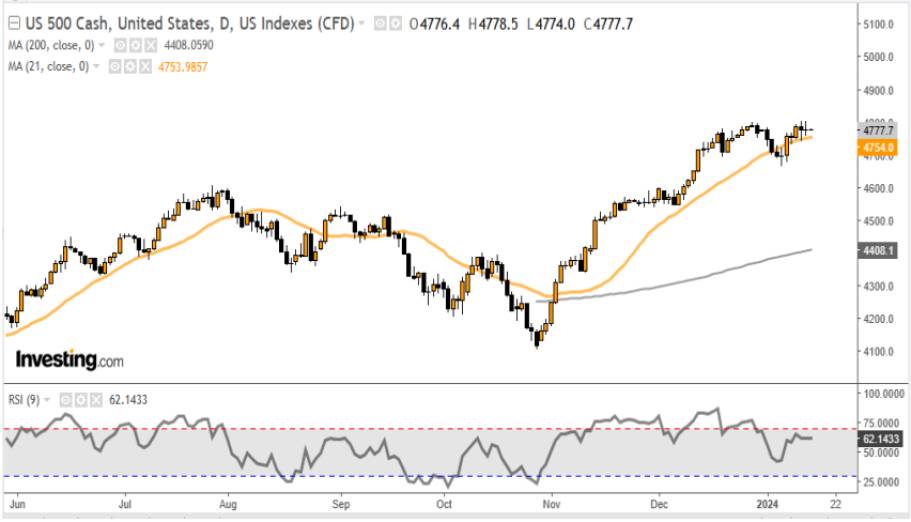Open MA 21 indicator settings gear

coord(129,66)
